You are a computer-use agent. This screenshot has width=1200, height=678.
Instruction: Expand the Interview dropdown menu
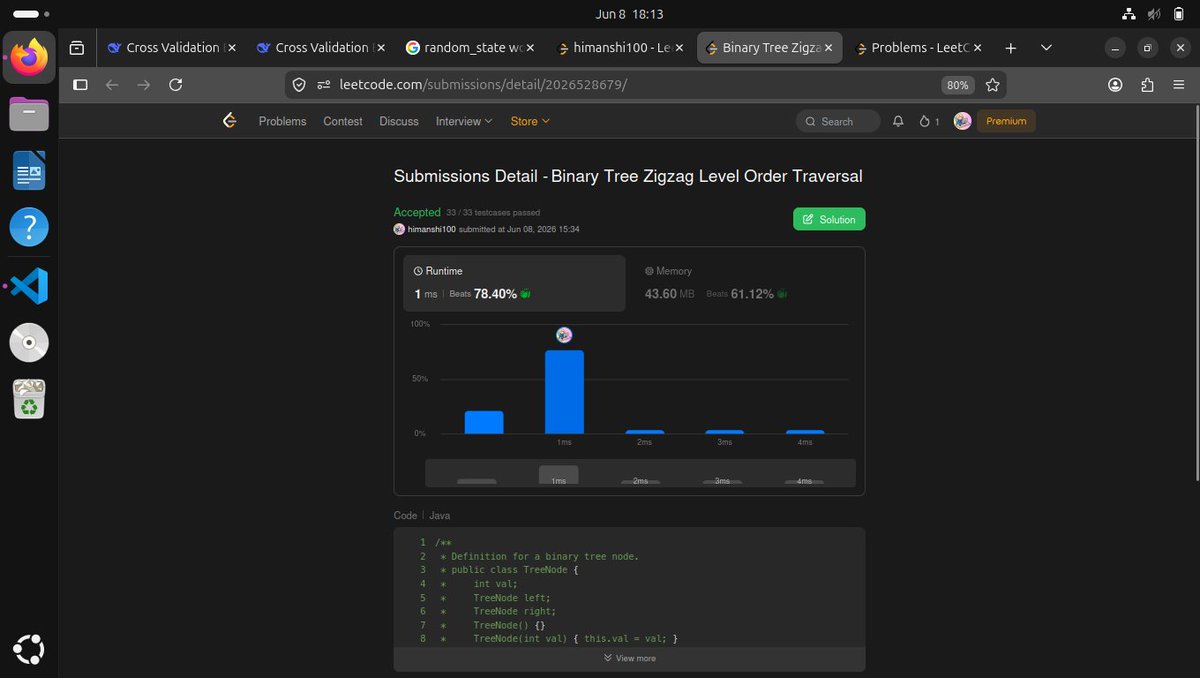pos(464,121)
